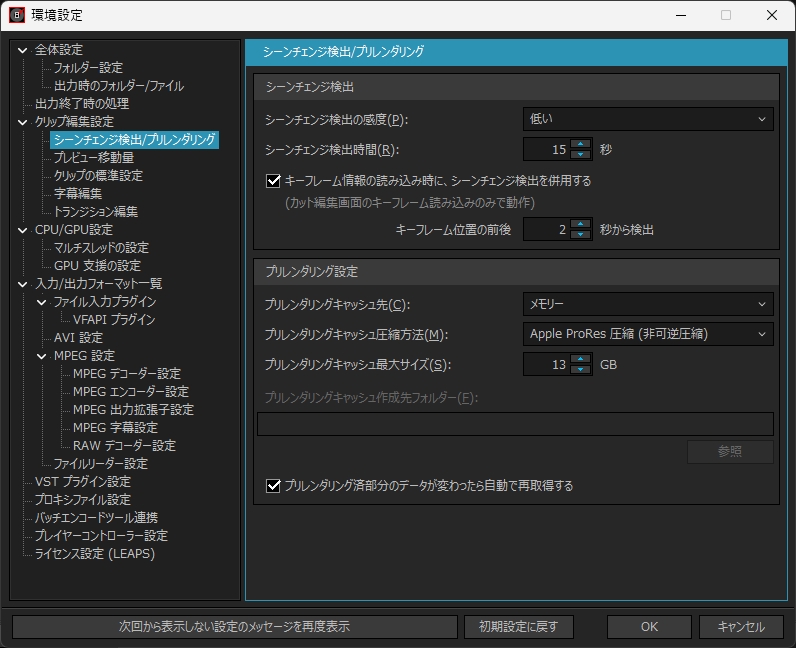Screen dimensions: 796x648
Task: Select 字幕編集 in the tree
Action: 78,194
